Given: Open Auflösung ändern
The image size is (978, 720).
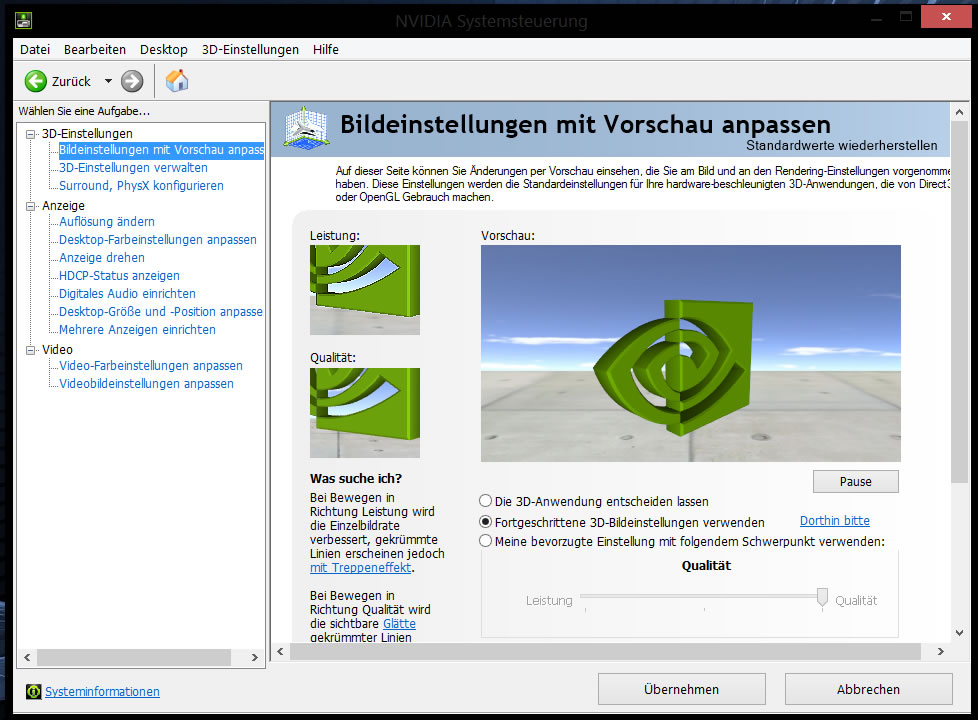Looking at the screenshot, I should click(x=107, y=222).
